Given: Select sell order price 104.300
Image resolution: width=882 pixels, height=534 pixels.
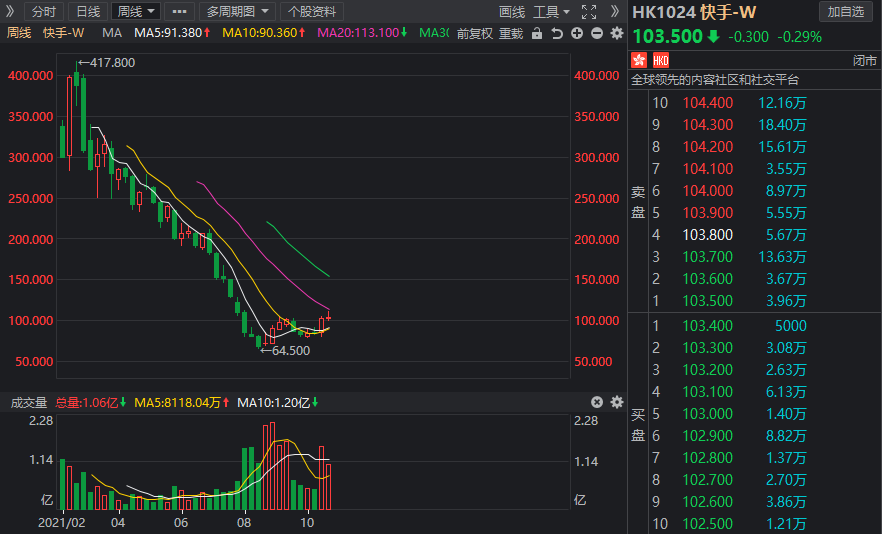Looking at the screenshot, I should pos(708,125).
